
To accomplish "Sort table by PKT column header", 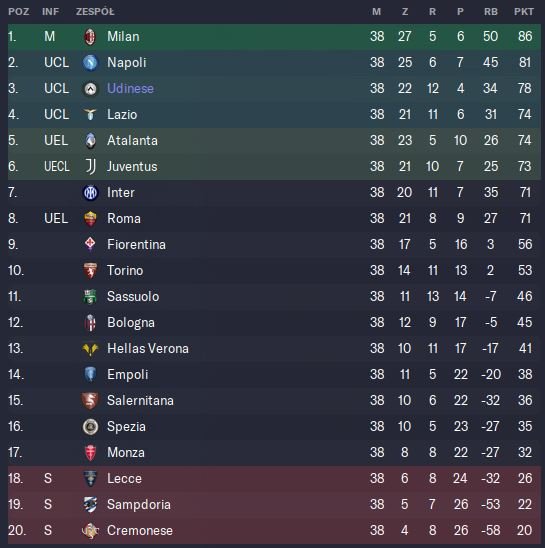I will (523, 12).
